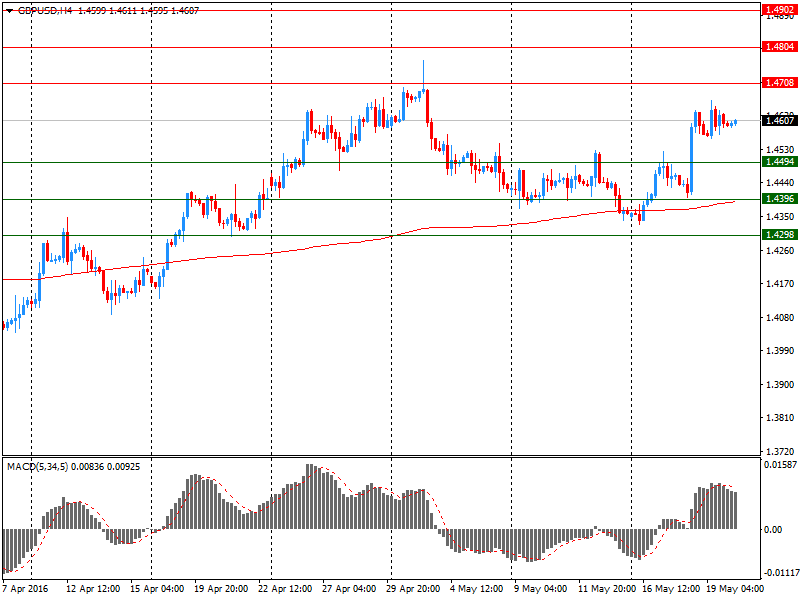Select the 1.4804 resistance price label
This screenshot has width=800, height=600.
pos(780,47)
